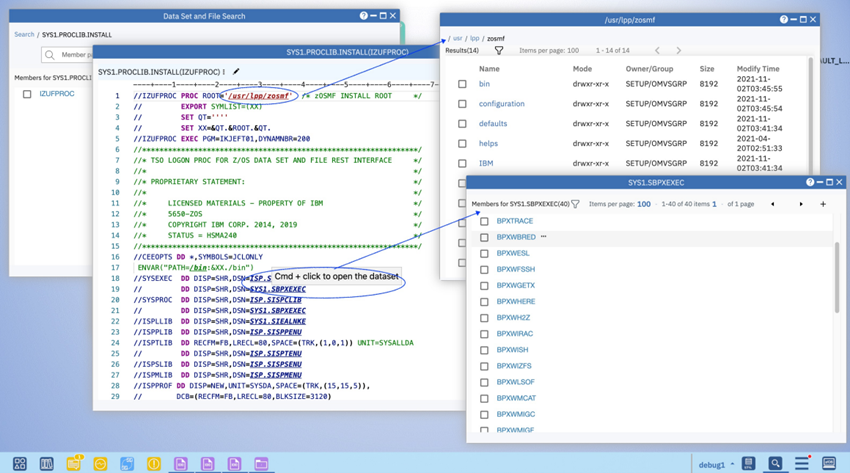
Task: Open the hamburger notifications menu in taskbar
Action: click(802, 463)
